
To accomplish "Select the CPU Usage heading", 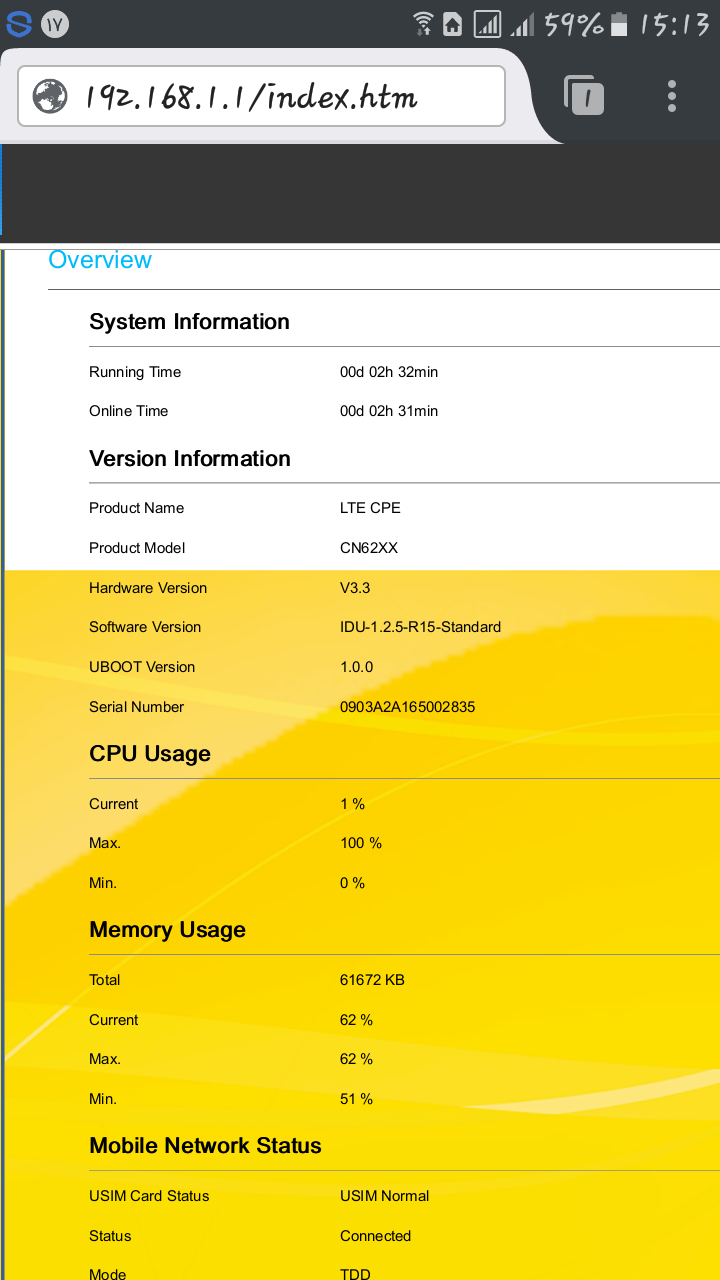I will [150, 754].
